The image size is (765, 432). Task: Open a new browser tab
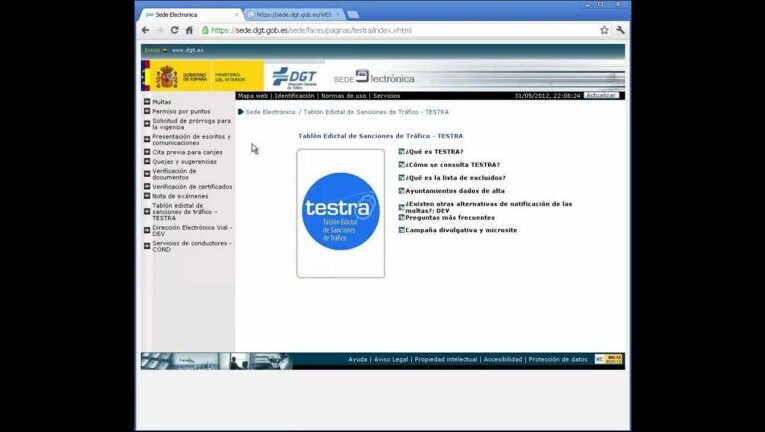pos(353,15)
